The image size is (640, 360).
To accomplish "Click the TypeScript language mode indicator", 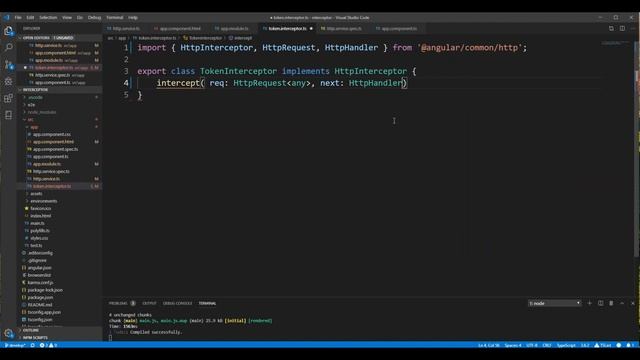I will click(566, 345).
